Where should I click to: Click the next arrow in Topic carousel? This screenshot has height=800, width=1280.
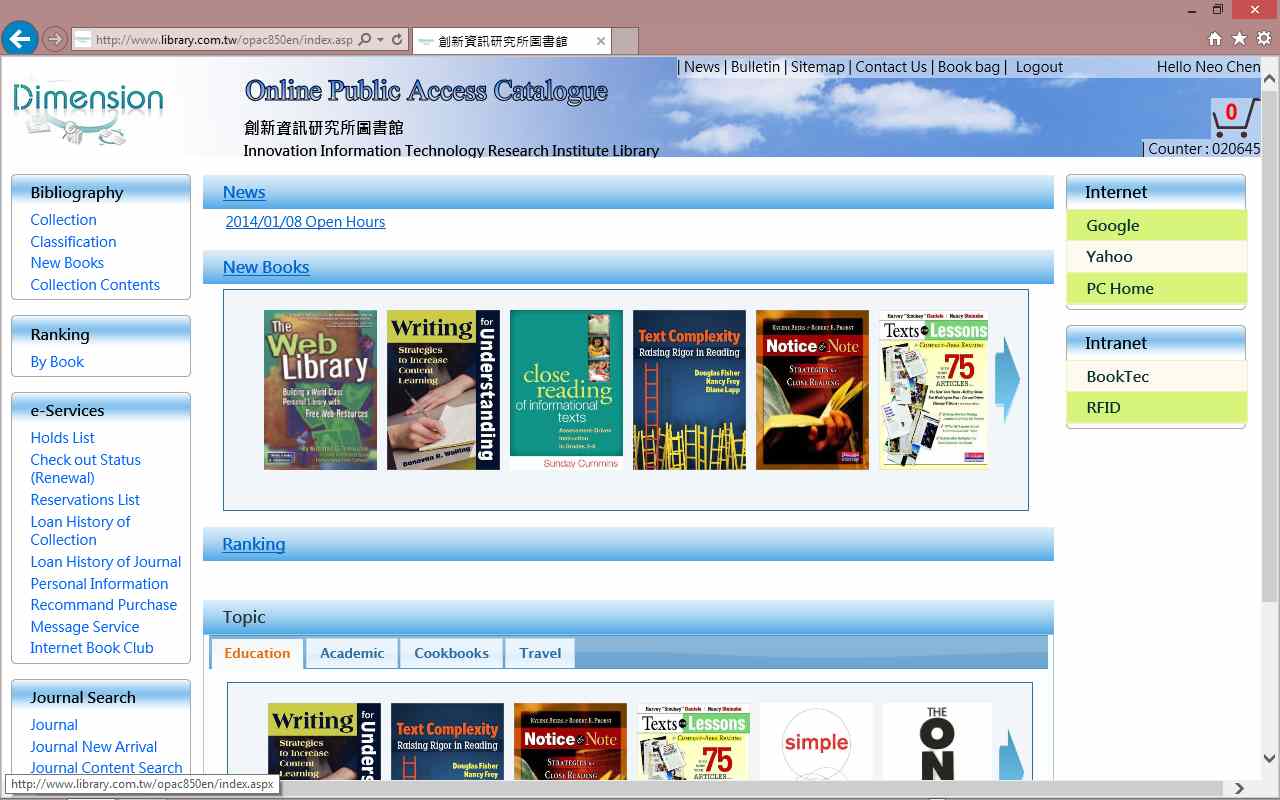pos(1012,755)
